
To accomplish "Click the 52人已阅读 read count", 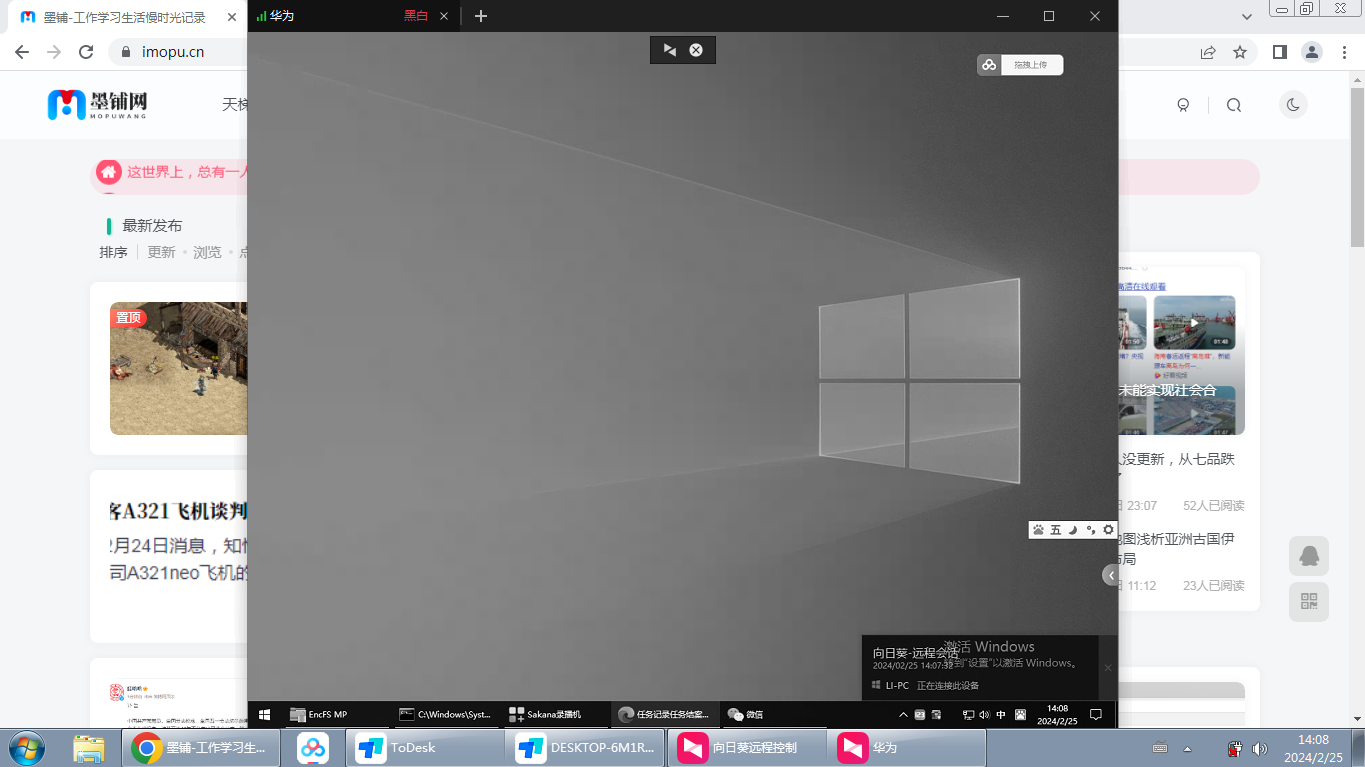I will (x=1213, y=505).
